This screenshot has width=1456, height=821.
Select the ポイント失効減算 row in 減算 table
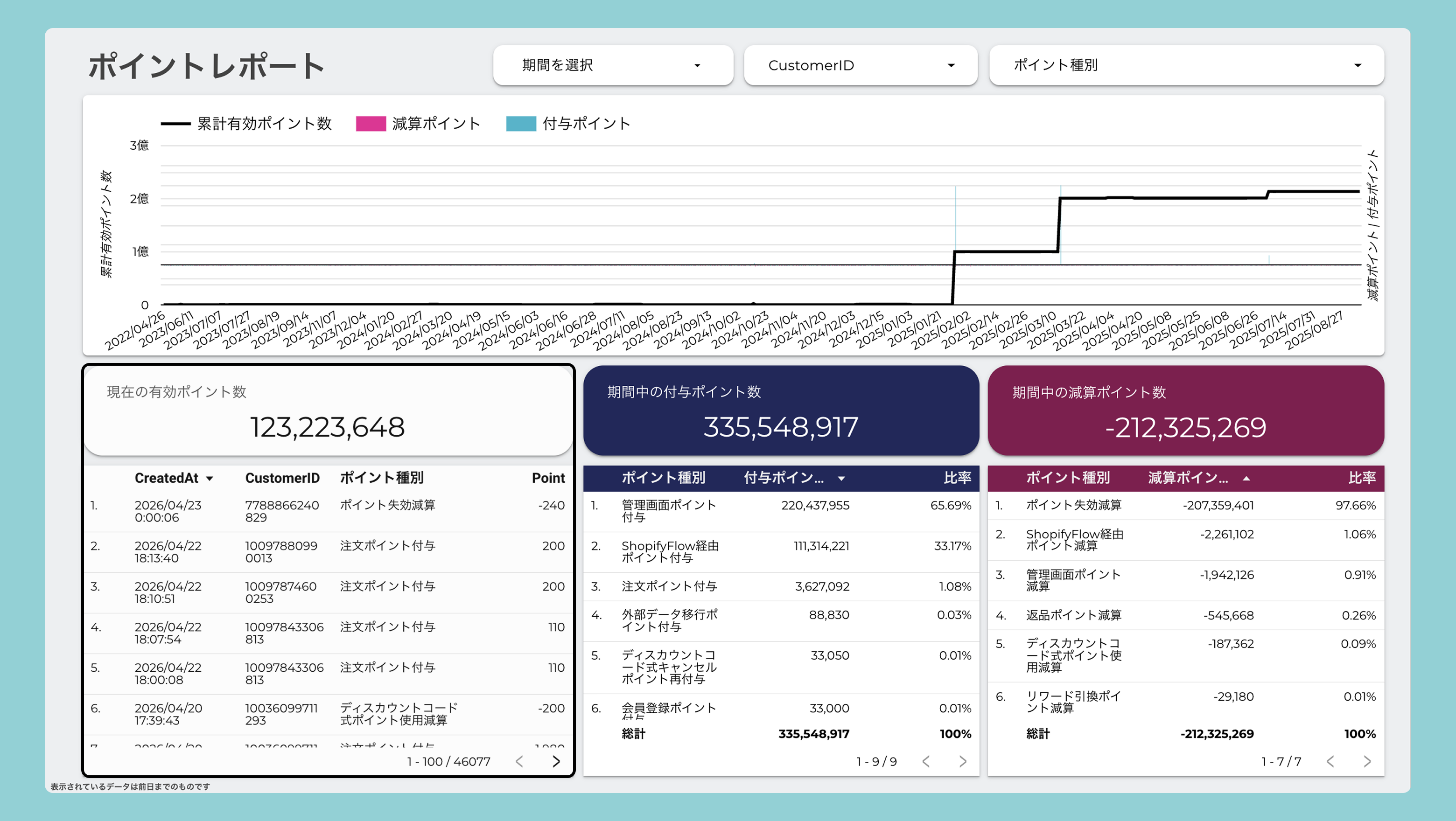point(1186,505)
